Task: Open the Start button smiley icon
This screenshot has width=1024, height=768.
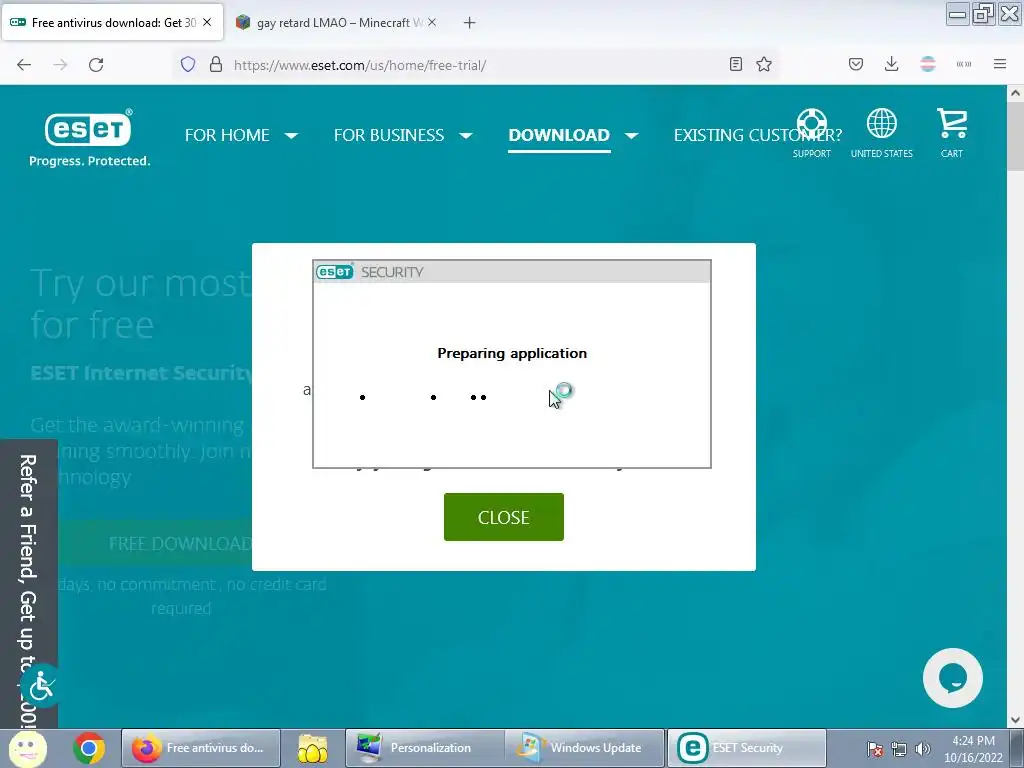Action: (x=27, y=748)
